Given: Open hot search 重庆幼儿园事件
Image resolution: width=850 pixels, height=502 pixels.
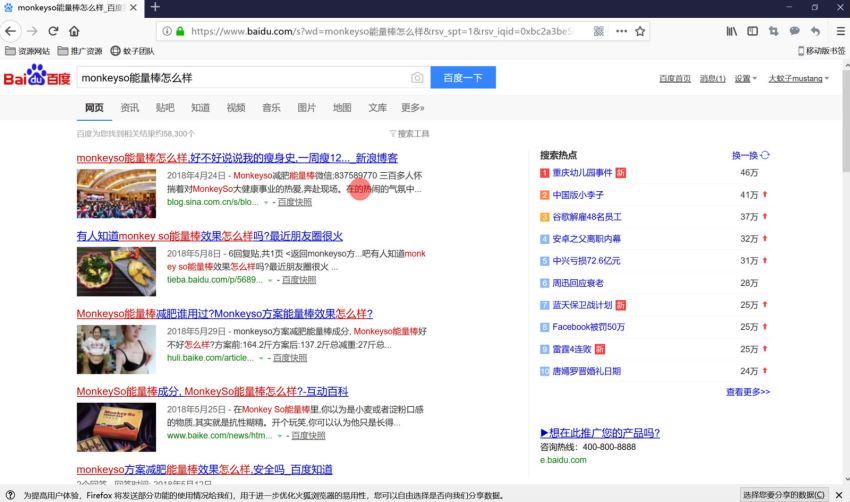Looking at the screenshot, I should [582, 173].
